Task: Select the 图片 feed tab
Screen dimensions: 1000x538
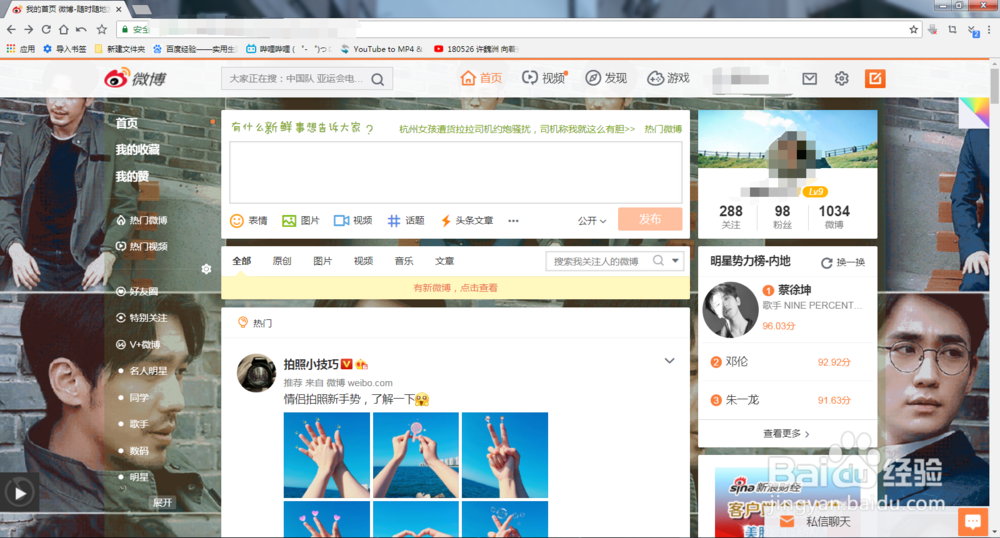Action: (323, 261)
